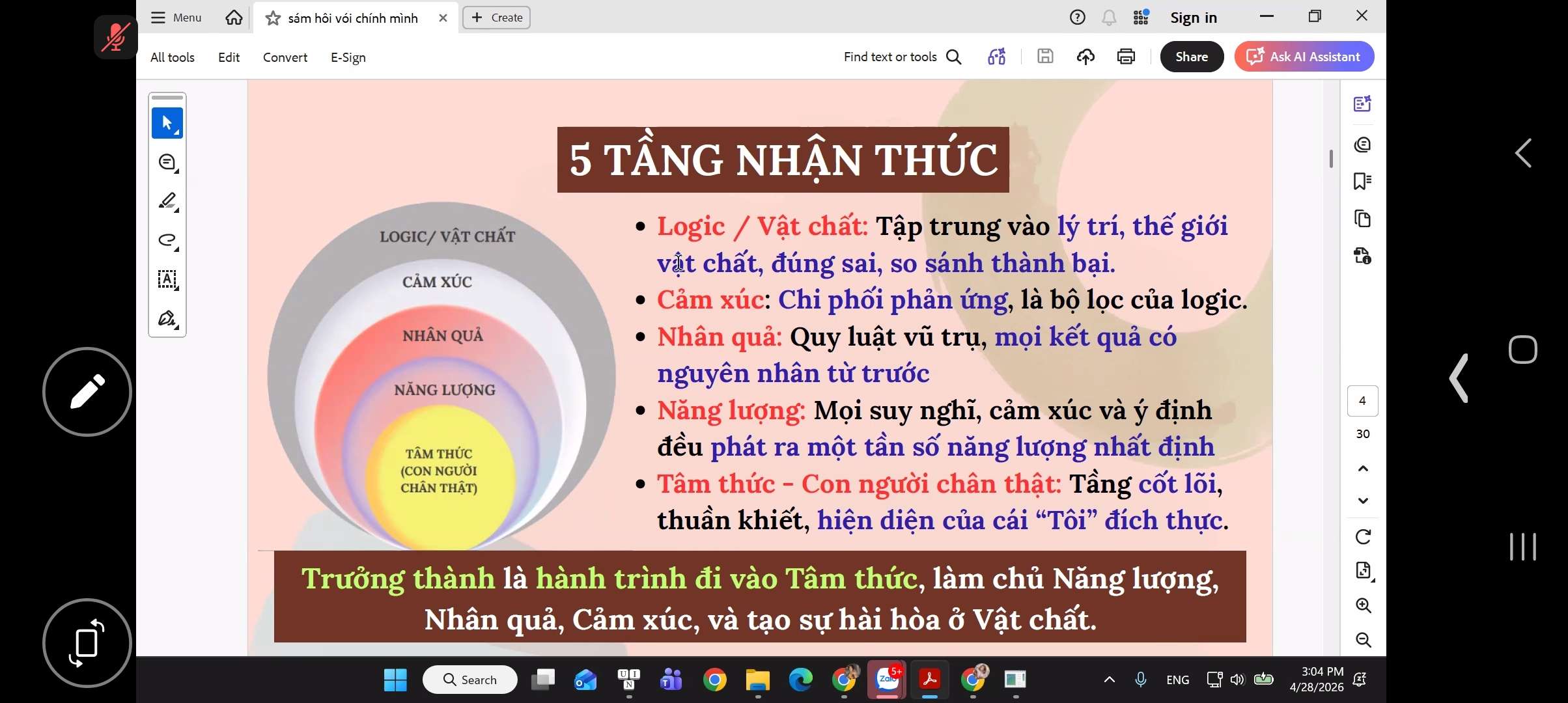Open the AI assistant panel icon

(1362, 103)
